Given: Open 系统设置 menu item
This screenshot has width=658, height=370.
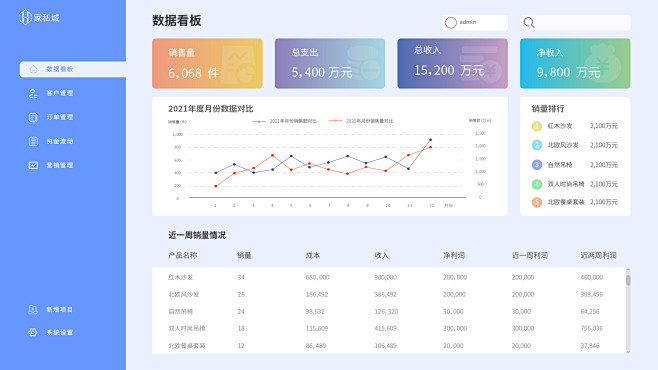Looking at the screenshot, I should [60, 332].
